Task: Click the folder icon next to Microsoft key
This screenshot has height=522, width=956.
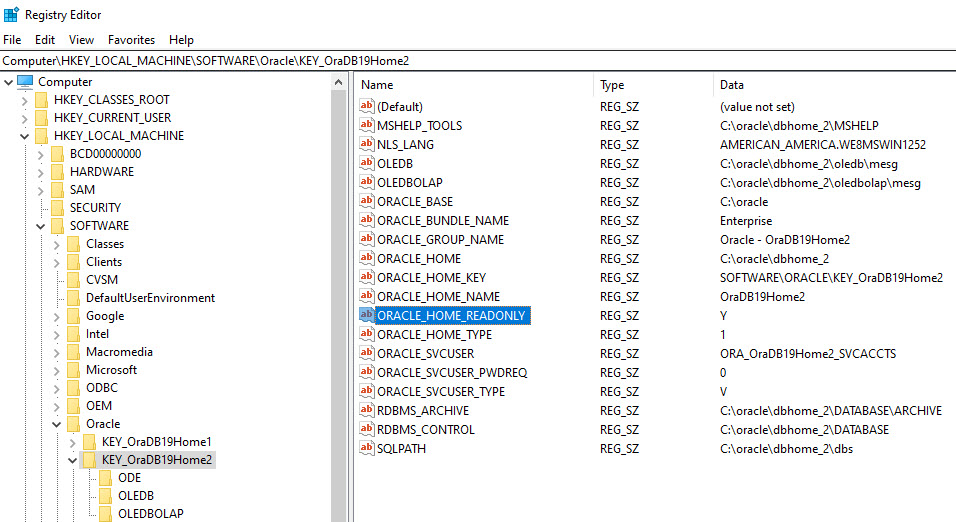Action: click(x=74, y=370)
